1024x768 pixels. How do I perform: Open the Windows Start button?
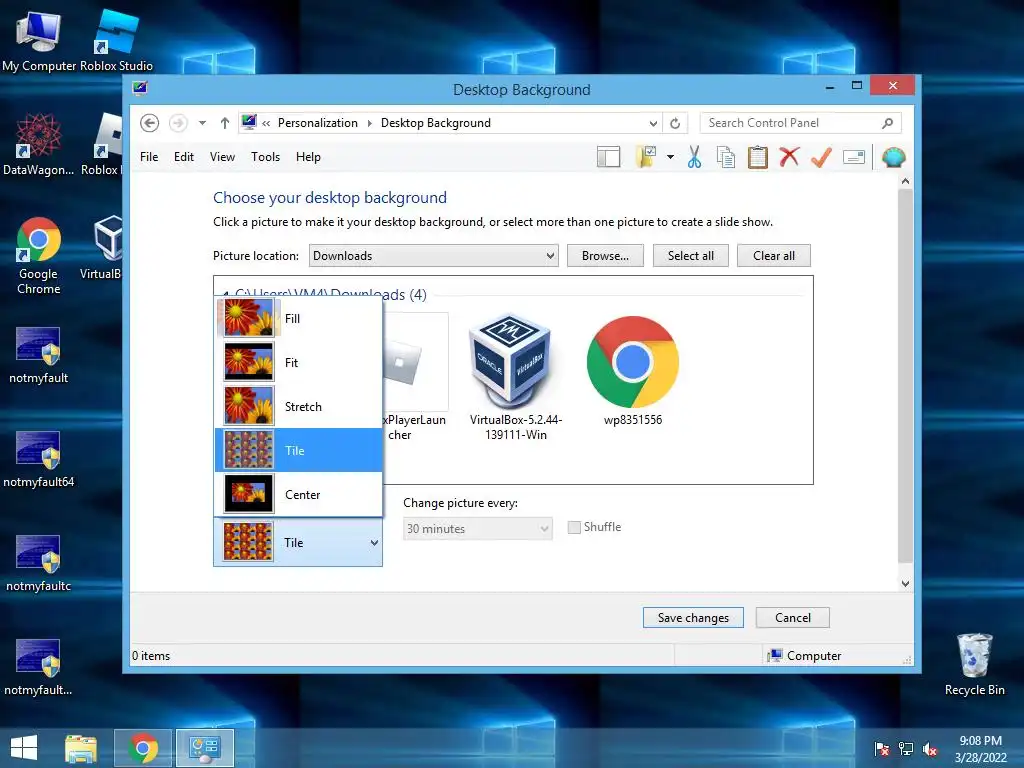point(24,748)
